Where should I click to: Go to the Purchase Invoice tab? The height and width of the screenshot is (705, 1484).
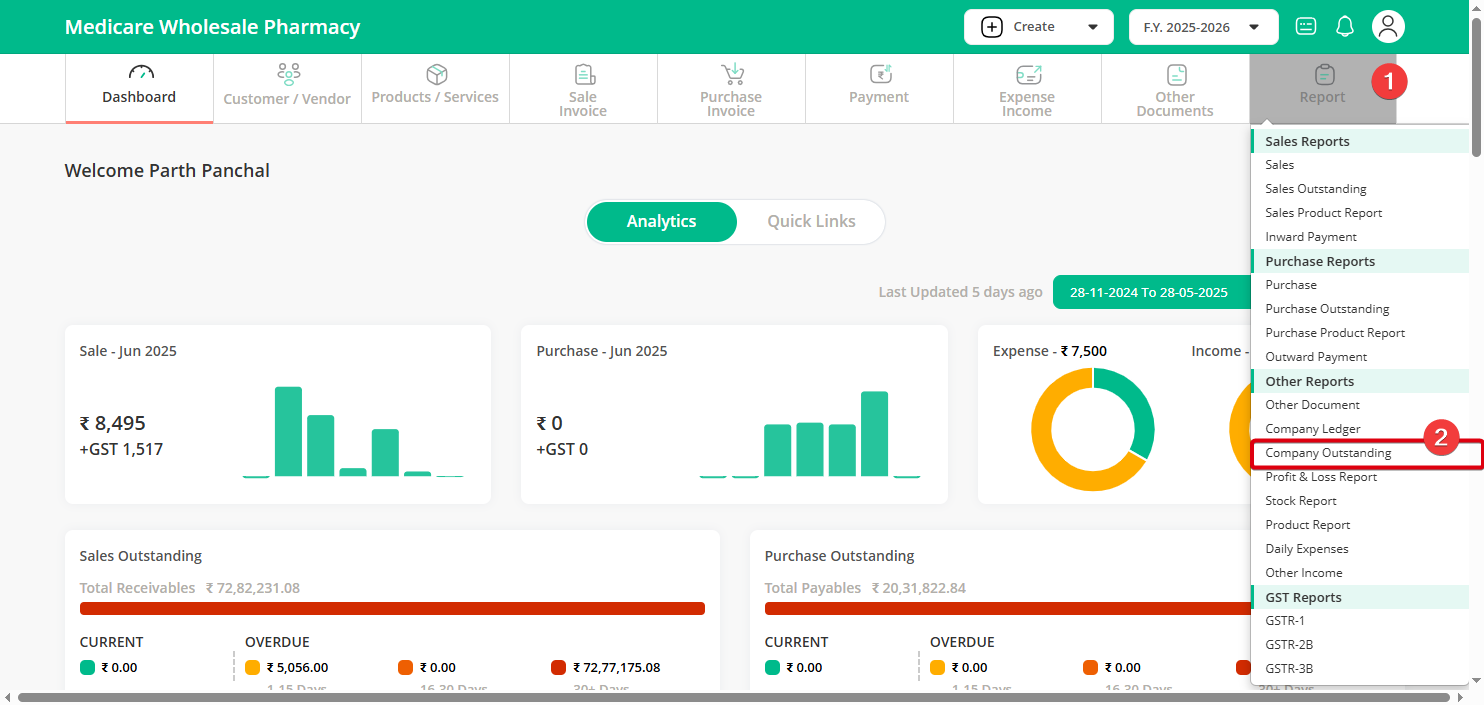(731, 89)
